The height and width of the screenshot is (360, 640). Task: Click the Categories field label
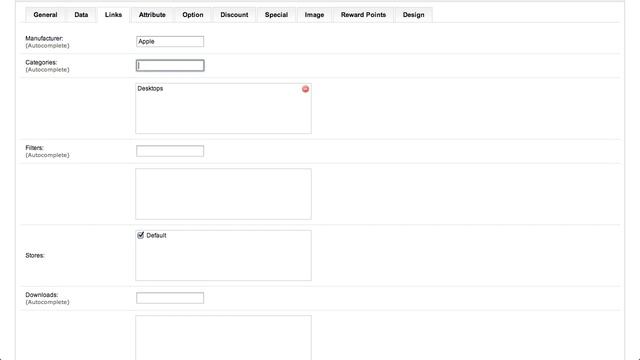(41, 62)
